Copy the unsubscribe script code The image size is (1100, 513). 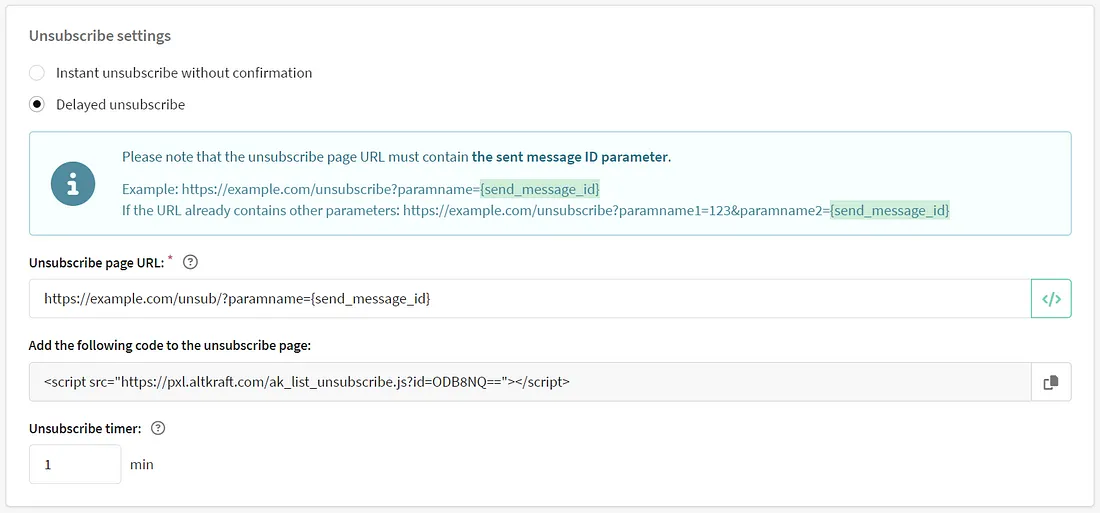(x=1051, y=382)
